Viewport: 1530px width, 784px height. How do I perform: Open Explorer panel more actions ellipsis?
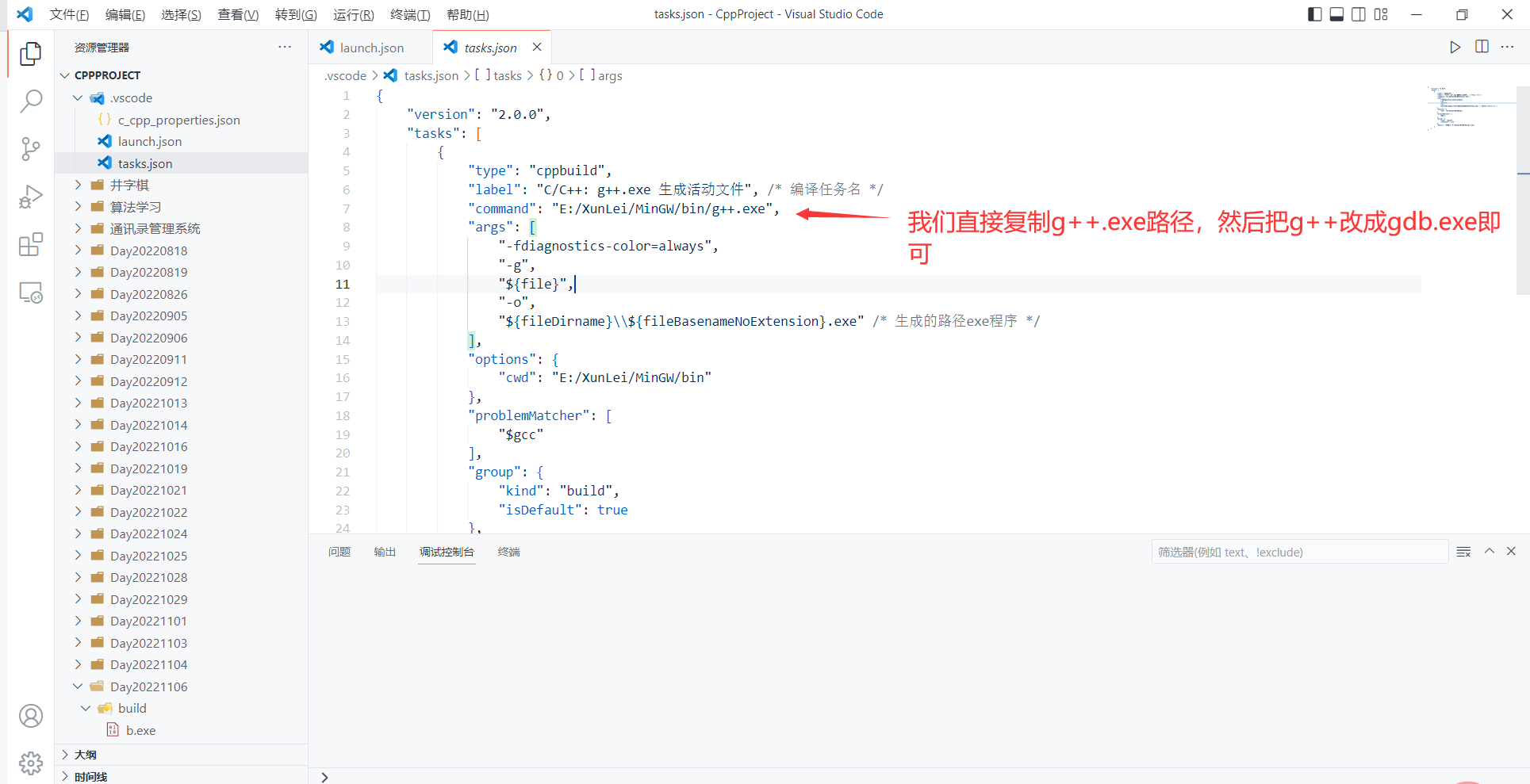pyautogui.click(x=285, y=47)
